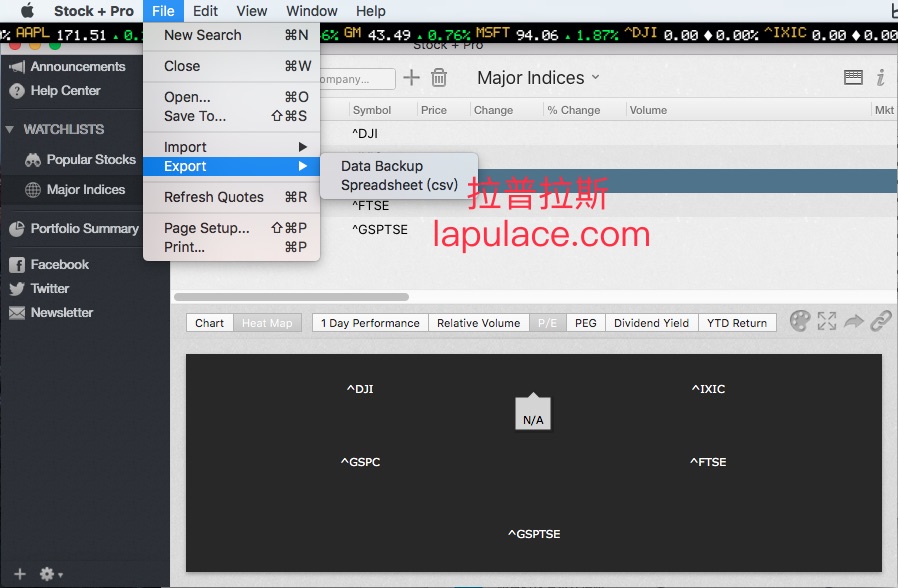Share the heat map via arrow icon
898x588 pixels.
(x=854, y=321)
